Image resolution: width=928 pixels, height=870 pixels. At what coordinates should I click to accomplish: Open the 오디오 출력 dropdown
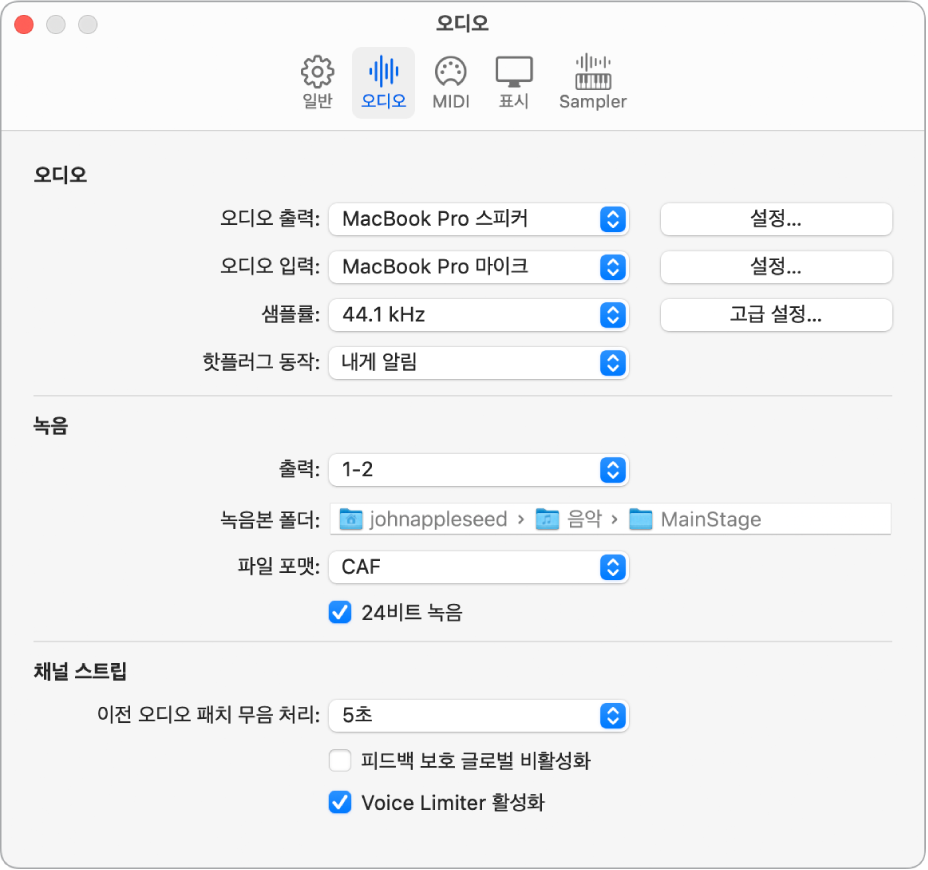coord(478,219)
